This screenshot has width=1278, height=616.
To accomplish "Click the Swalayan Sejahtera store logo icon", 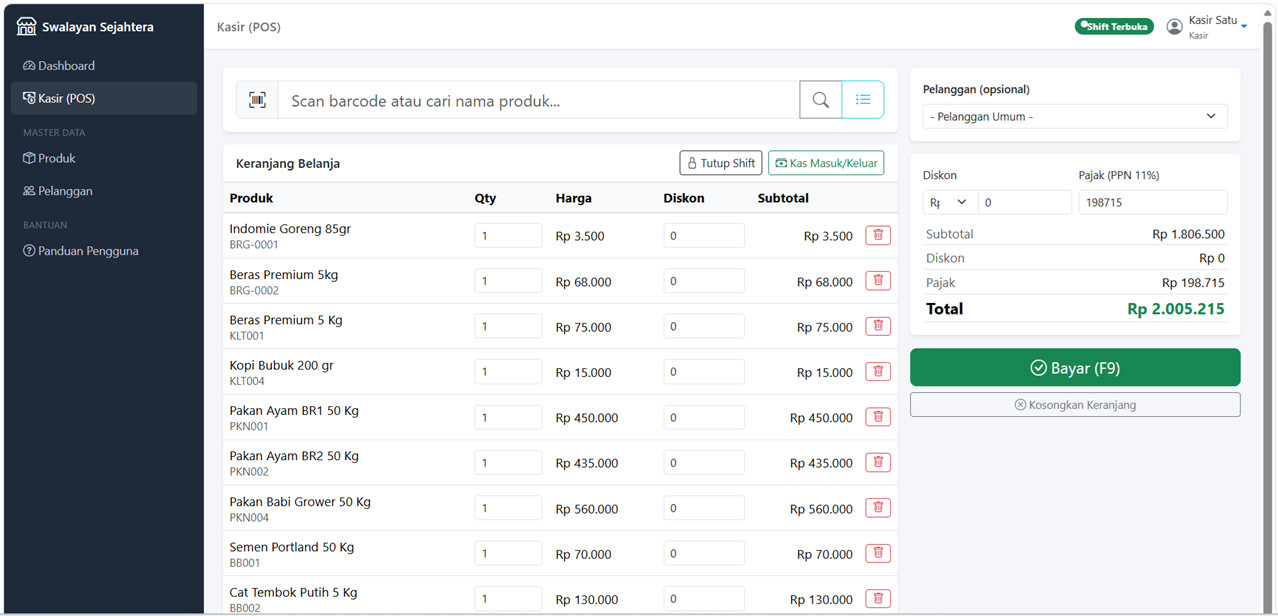I will (x=26, y=27).
